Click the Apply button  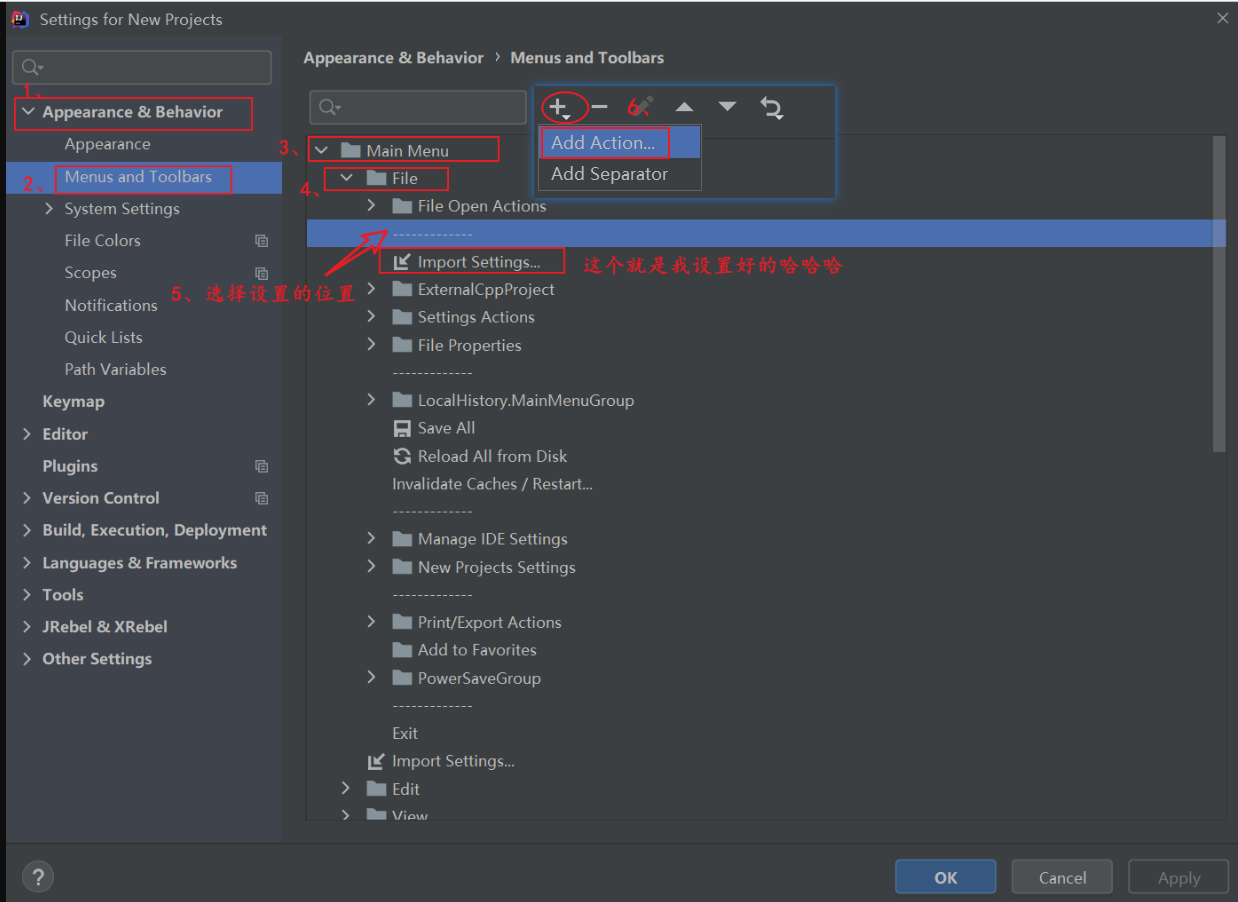[1179, 877]
